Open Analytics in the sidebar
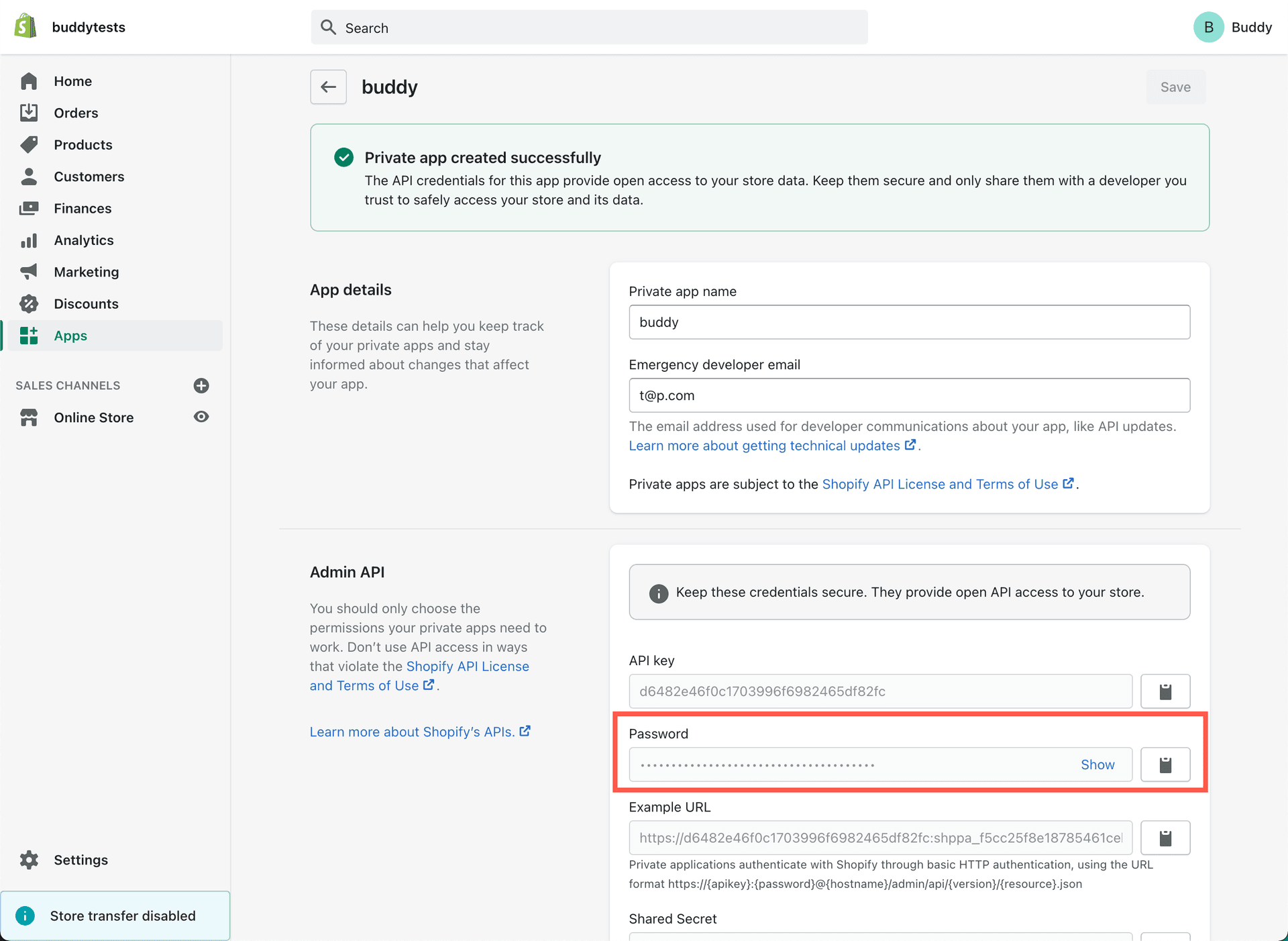This screenshot has width=1288, height=941. tap(84, 240)
